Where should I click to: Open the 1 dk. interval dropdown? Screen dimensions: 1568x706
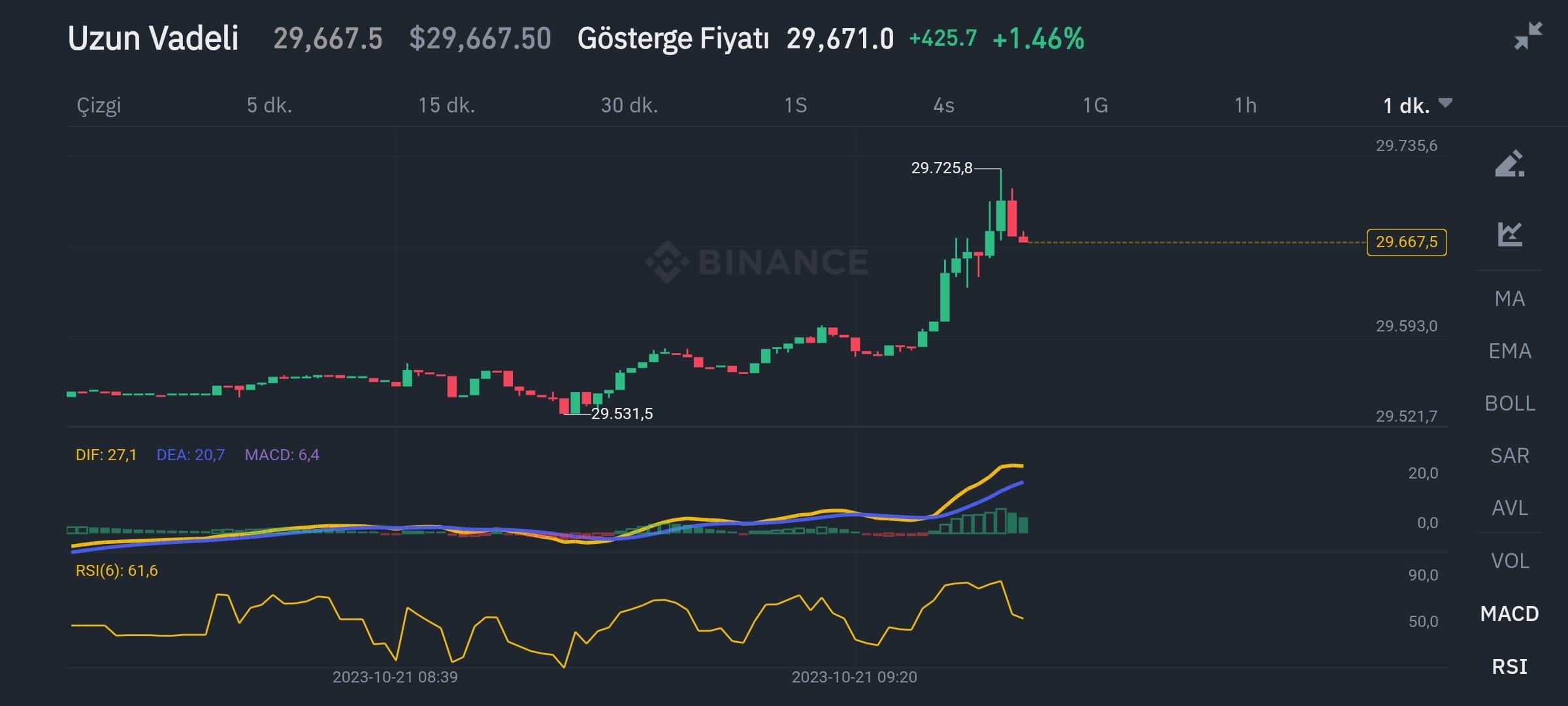(x=1417, y=105)
